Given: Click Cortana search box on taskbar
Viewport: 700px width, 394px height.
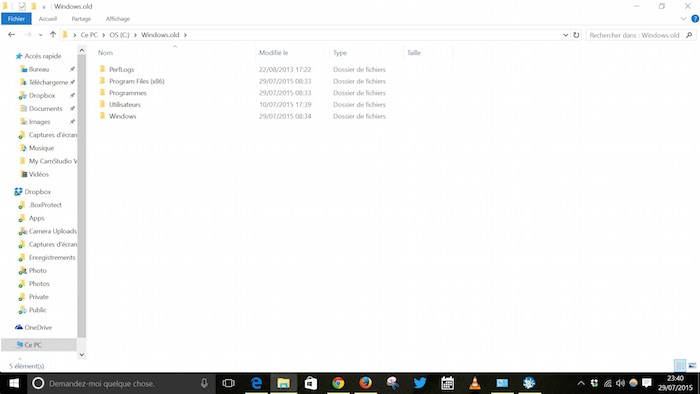Looking at the screenshot, I should pos(121,383).
